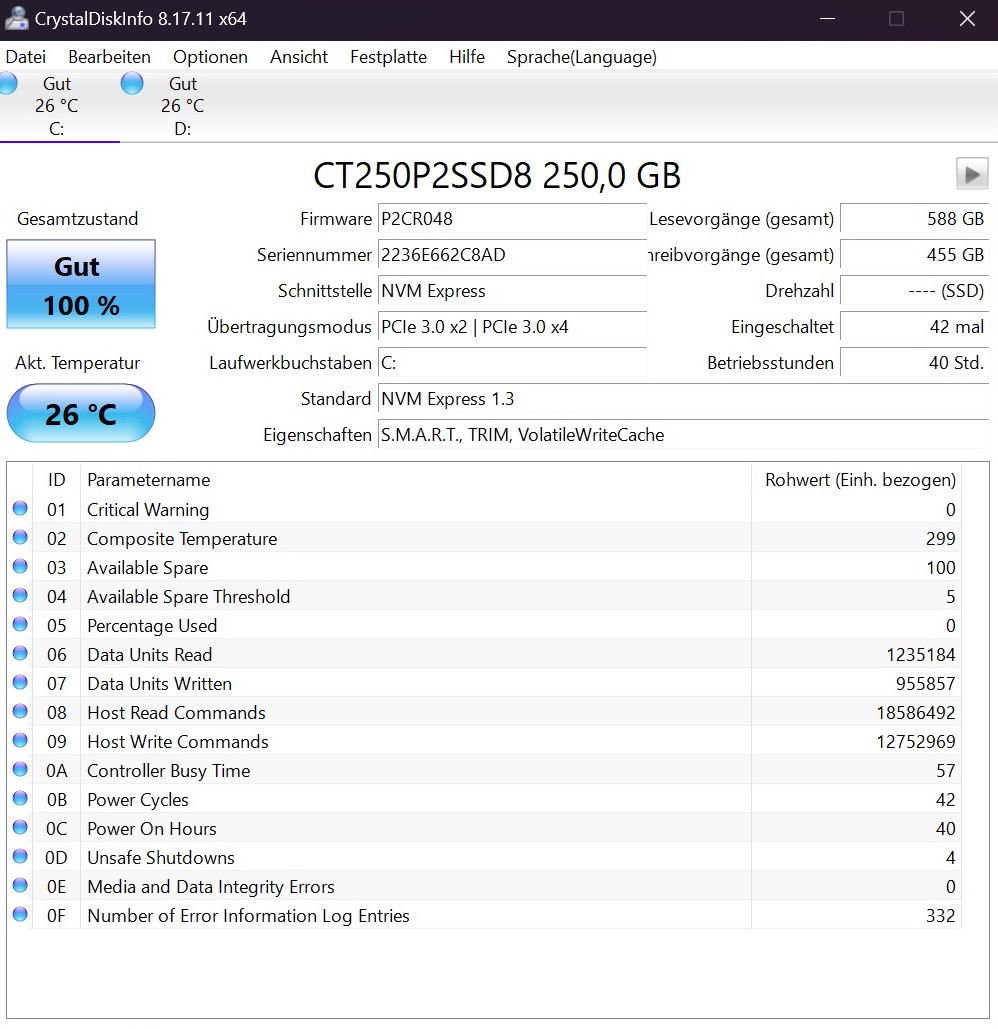
Task: Open the Optionen menu
Action: (210, 57)
